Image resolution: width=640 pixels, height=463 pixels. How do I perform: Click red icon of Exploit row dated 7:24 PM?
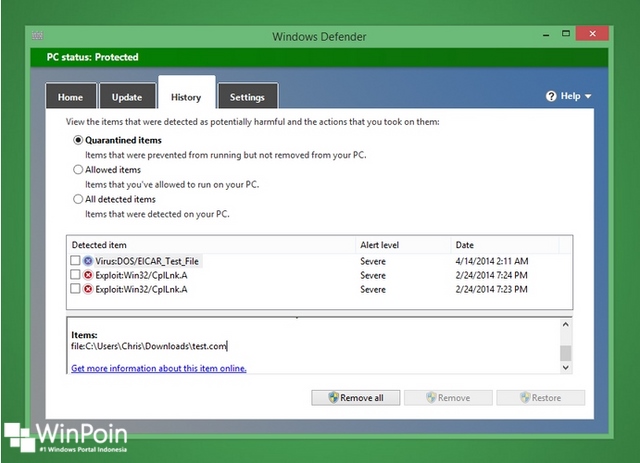88,275
